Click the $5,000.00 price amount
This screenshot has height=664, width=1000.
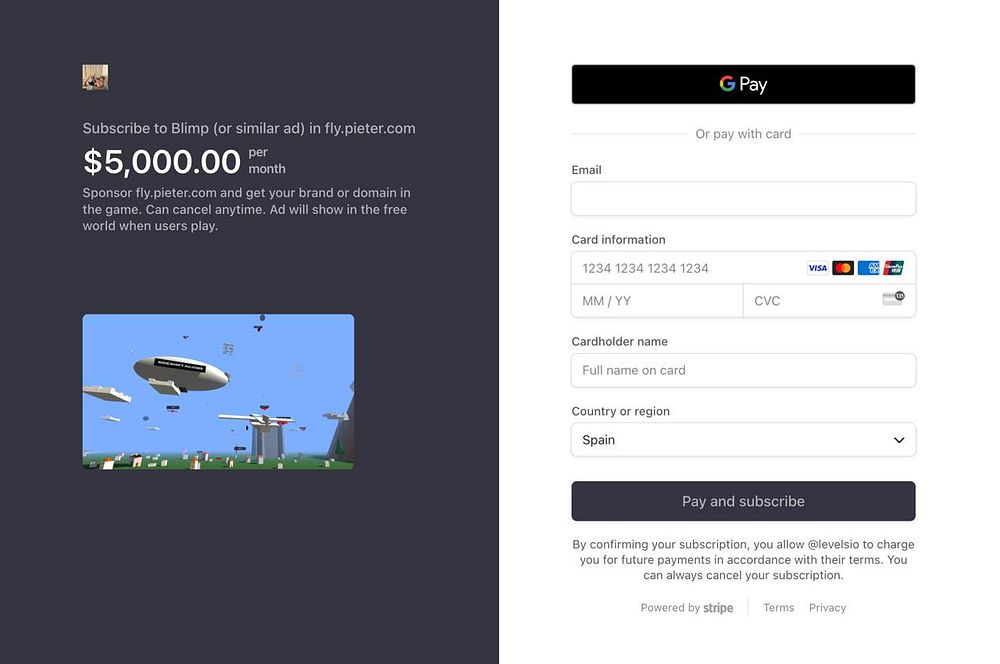pyautogui.click(x=162, y=161)
